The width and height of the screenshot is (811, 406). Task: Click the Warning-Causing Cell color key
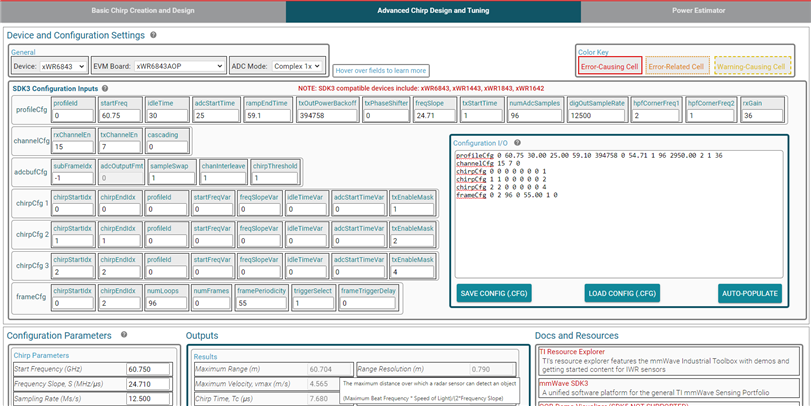754,67
